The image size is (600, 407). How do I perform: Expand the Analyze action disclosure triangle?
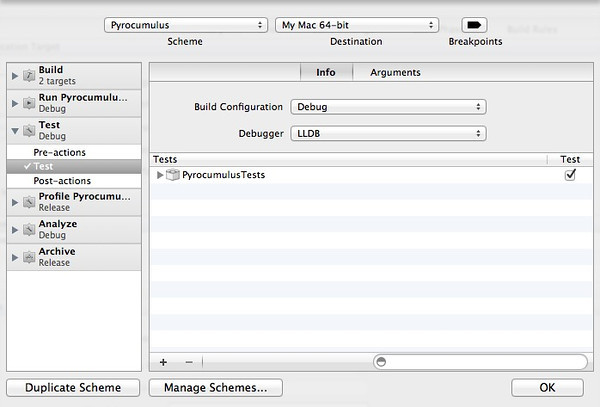pyautogui.click(x=15, y=230)
